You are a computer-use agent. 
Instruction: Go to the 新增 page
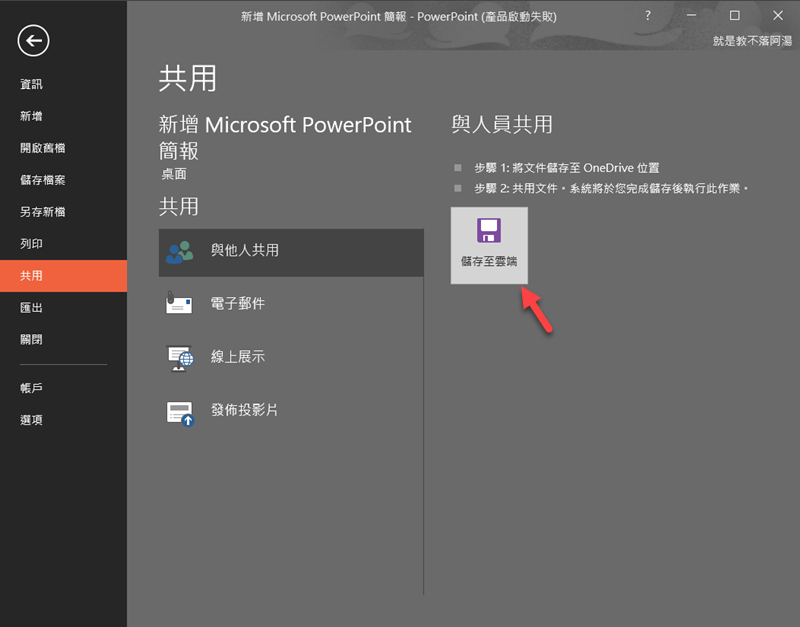32,117
